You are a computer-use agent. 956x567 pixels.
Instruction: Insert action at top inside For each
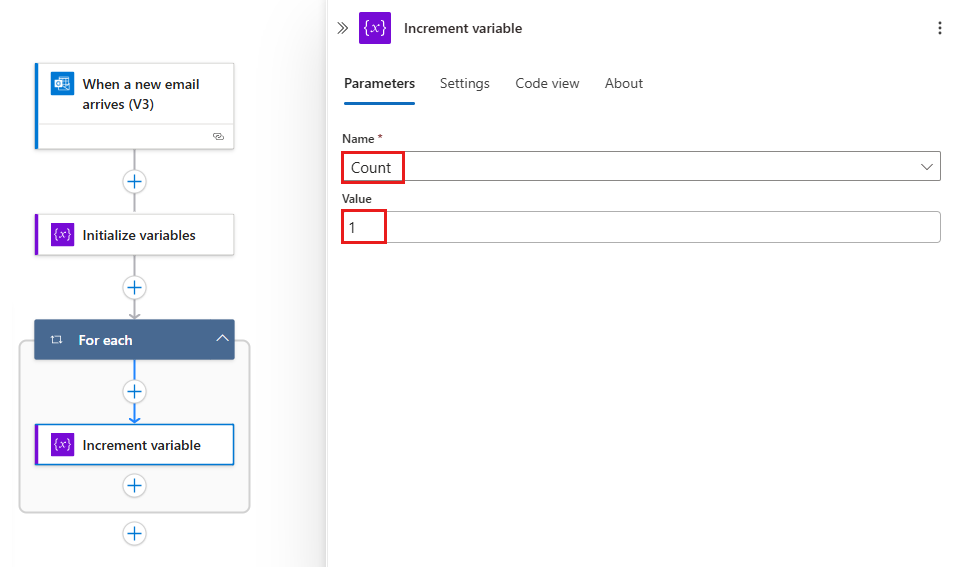134,391
